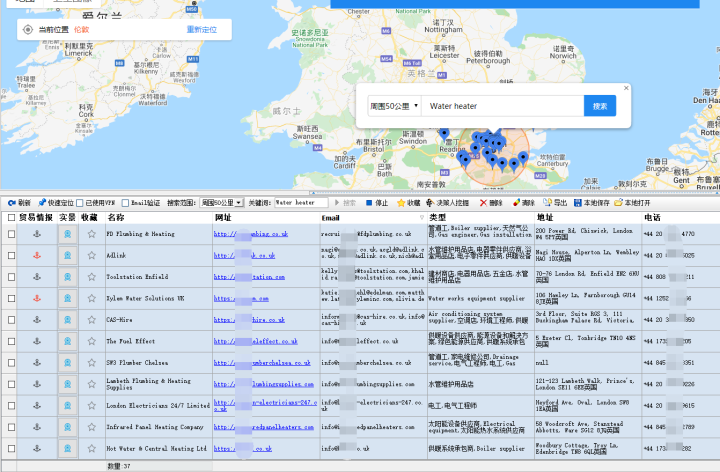Select the CAS-Hire name cell
The image size is (720, 472).
158,320
